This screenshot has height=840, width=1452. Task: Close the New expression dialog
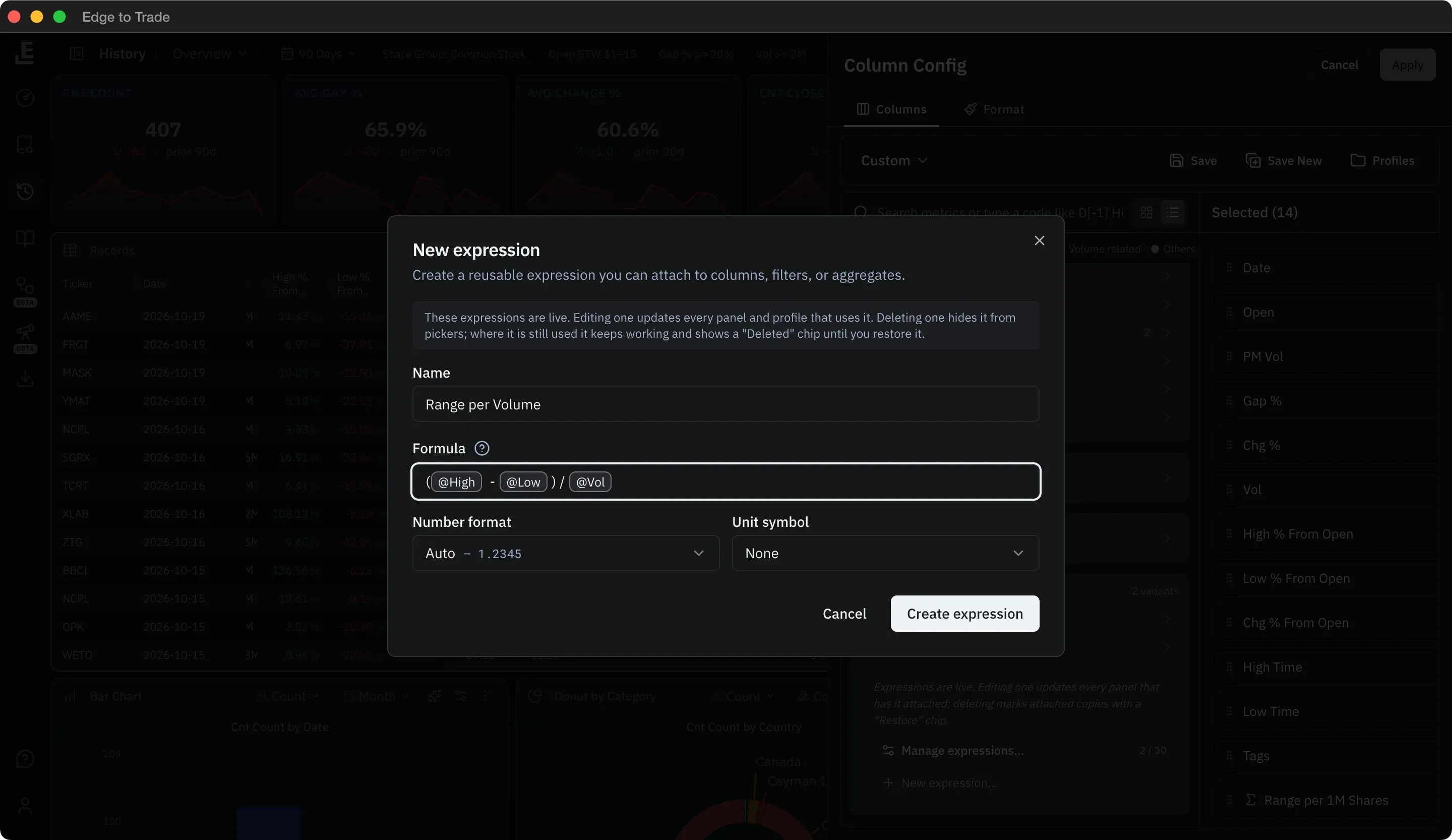(x=1039, y=241)
